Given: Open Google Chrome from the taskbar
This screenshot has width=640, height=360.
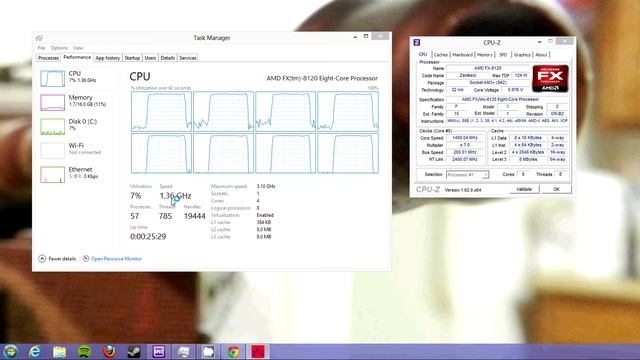Looking at the screenshot, I should tap(233, 351).
